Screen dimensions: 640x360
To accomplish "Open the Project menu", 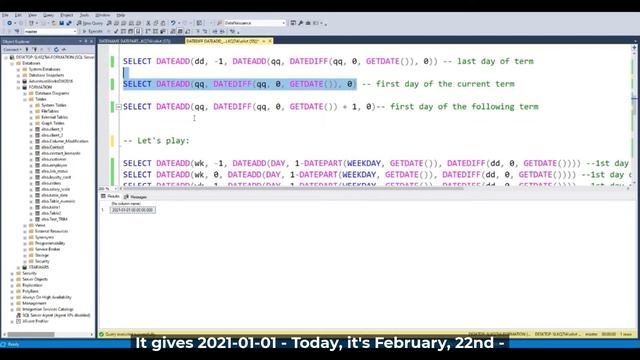I will tap(67, 15).
